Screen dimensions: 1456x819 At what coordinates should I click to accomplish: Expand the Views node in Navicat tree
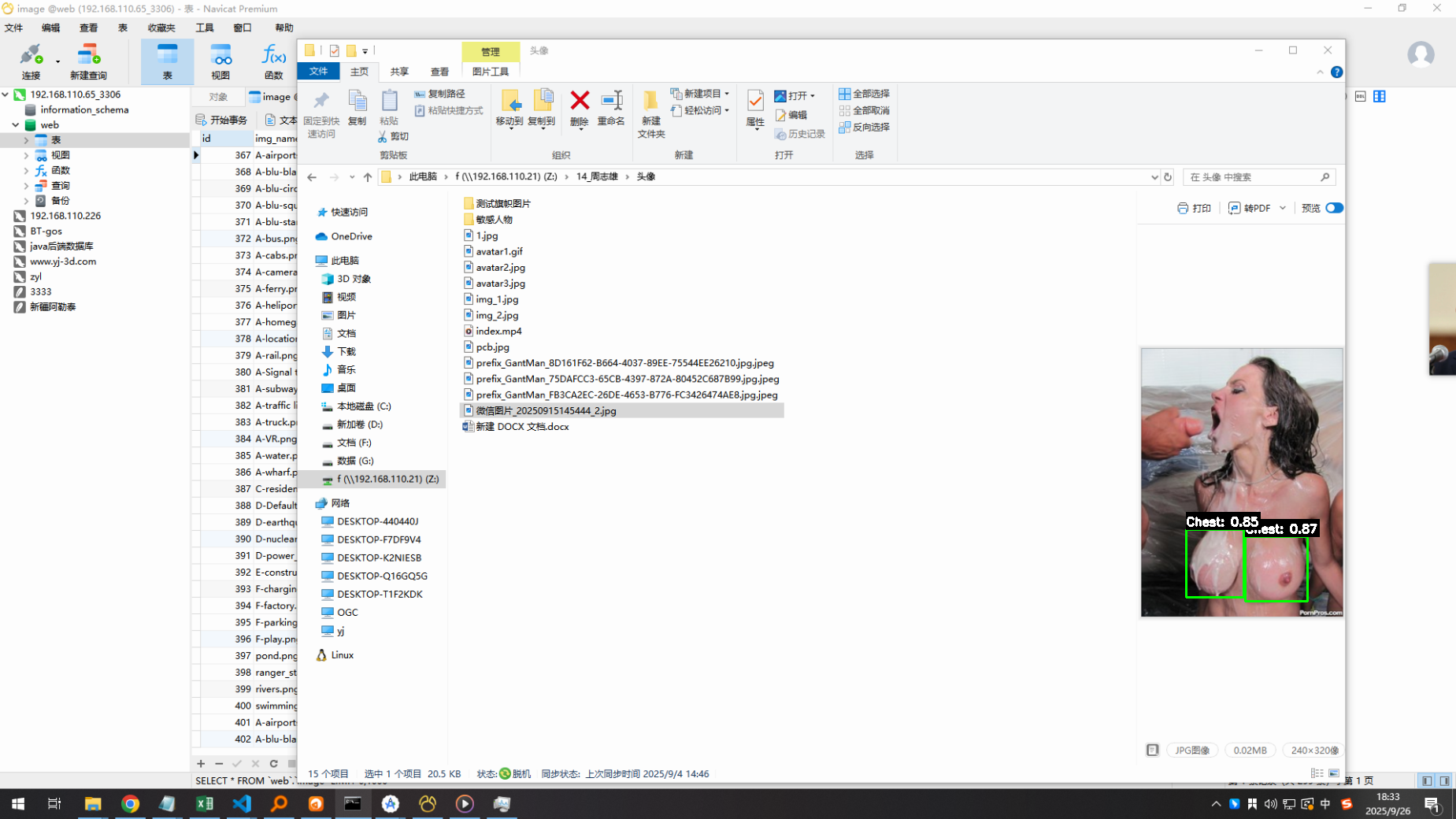[26, 155]
